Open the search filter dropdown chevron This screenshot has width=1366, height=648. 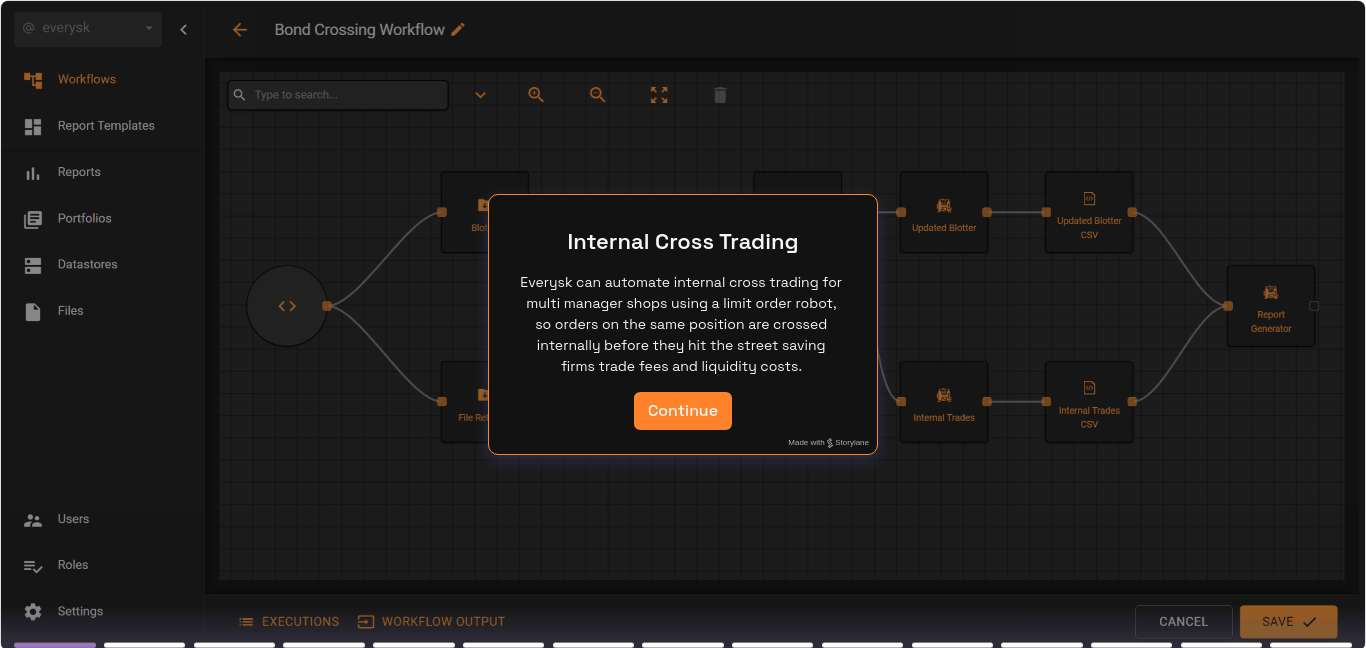click(x=480, y=94)
